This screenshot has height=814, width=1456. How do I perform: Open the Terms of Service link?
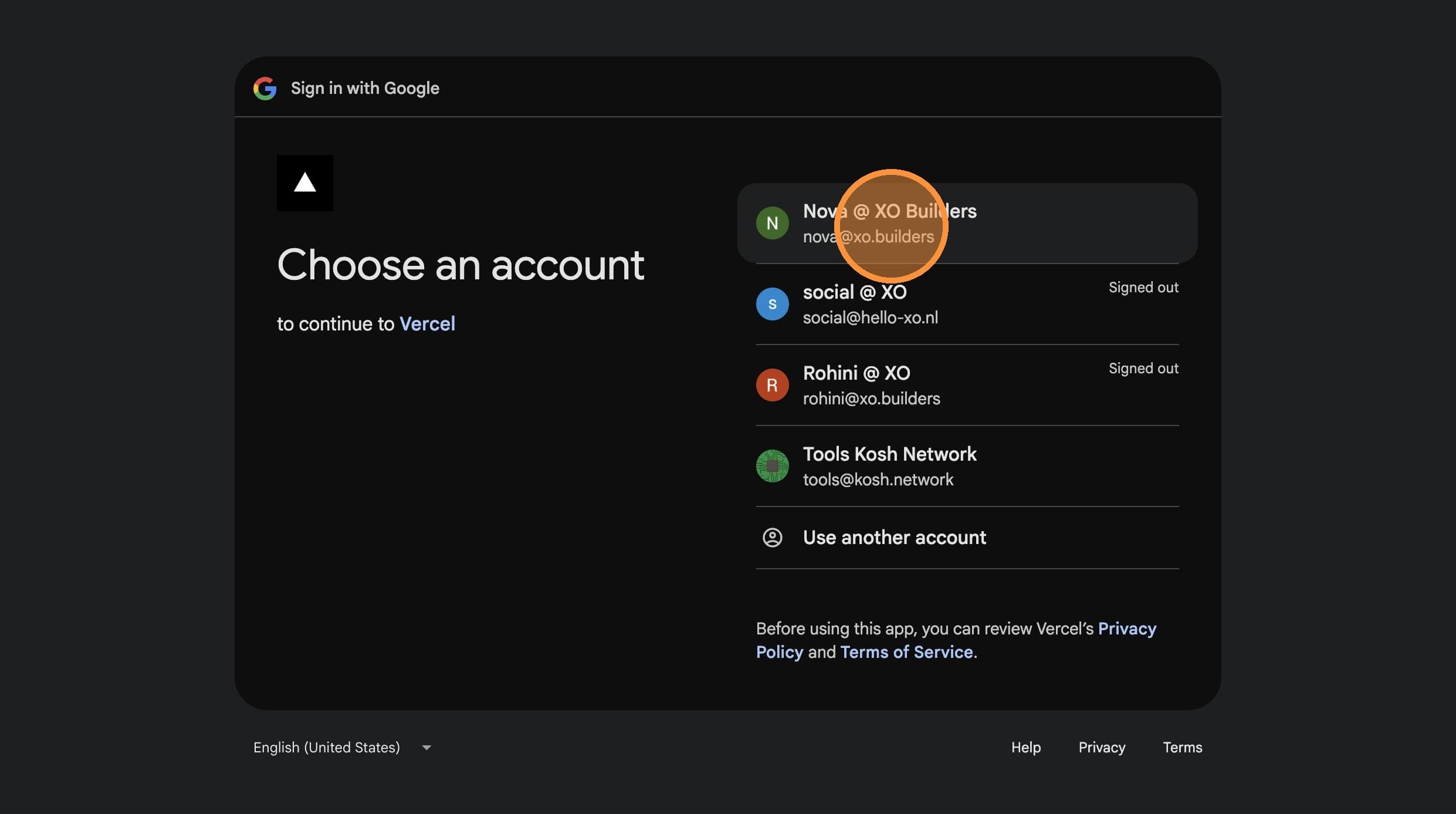coord(906,652)
